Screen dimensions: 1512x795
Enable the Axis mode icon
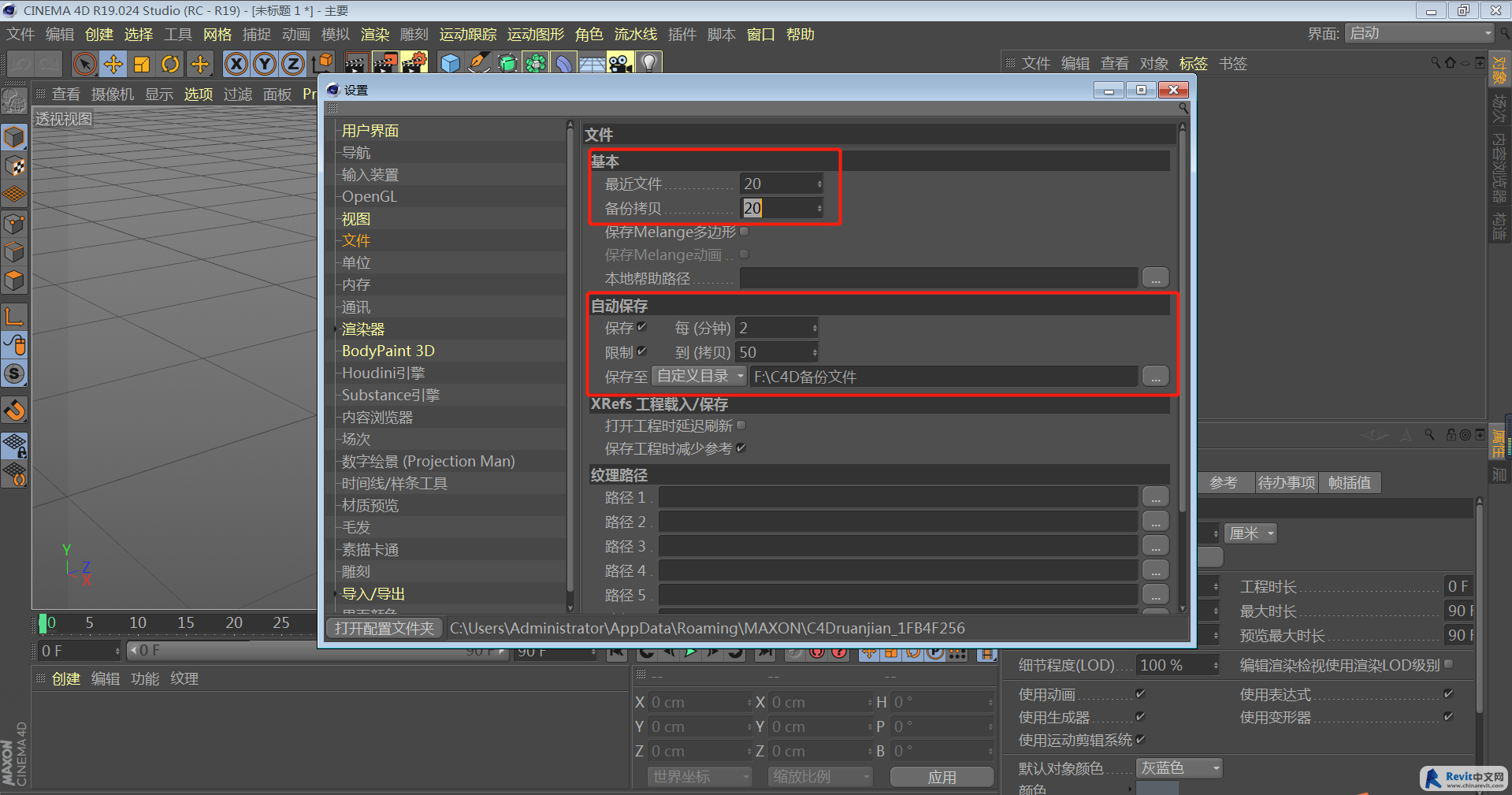tap(14, 317)
